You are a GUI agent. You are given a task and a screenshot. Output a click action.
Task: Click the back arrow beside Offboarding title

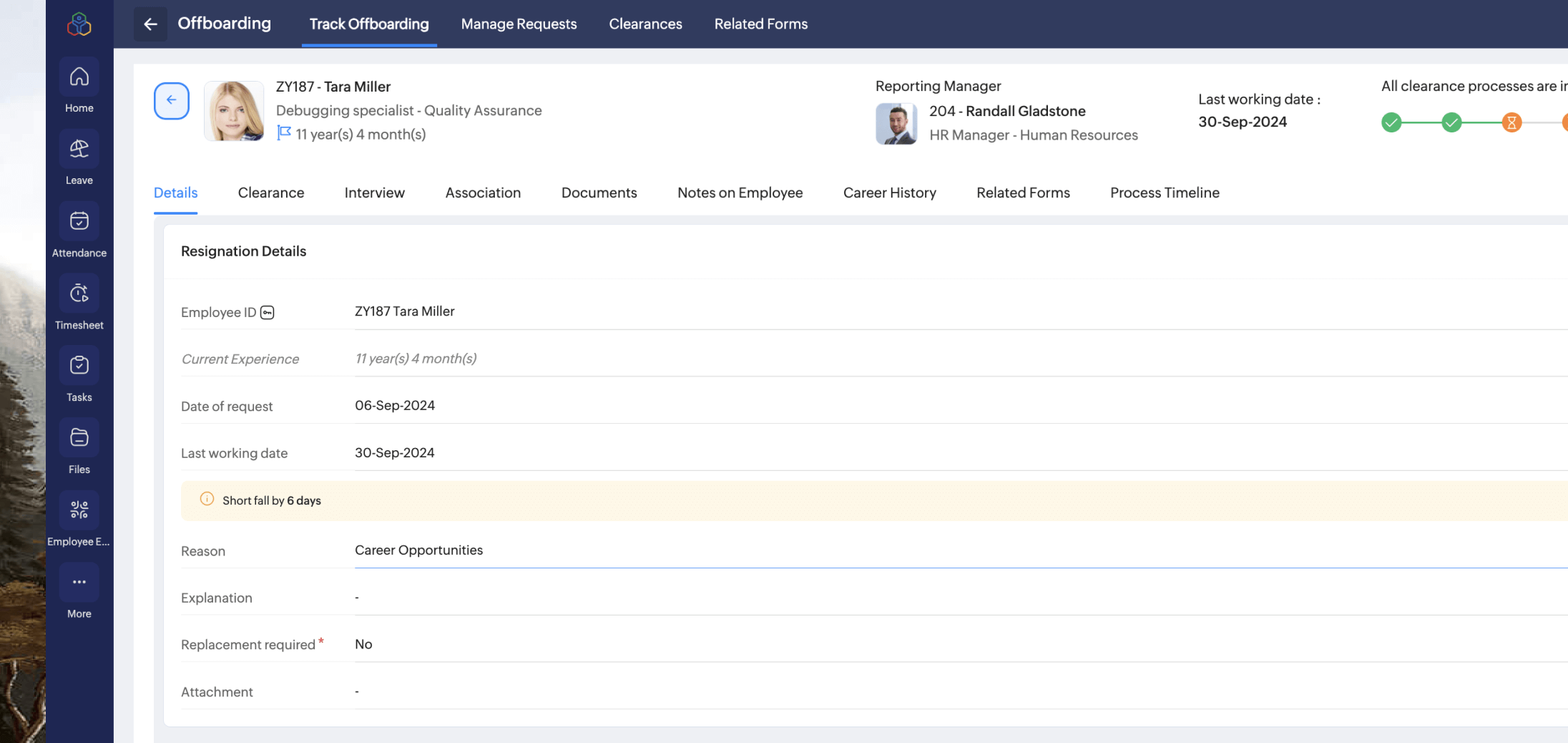point(150,24)
